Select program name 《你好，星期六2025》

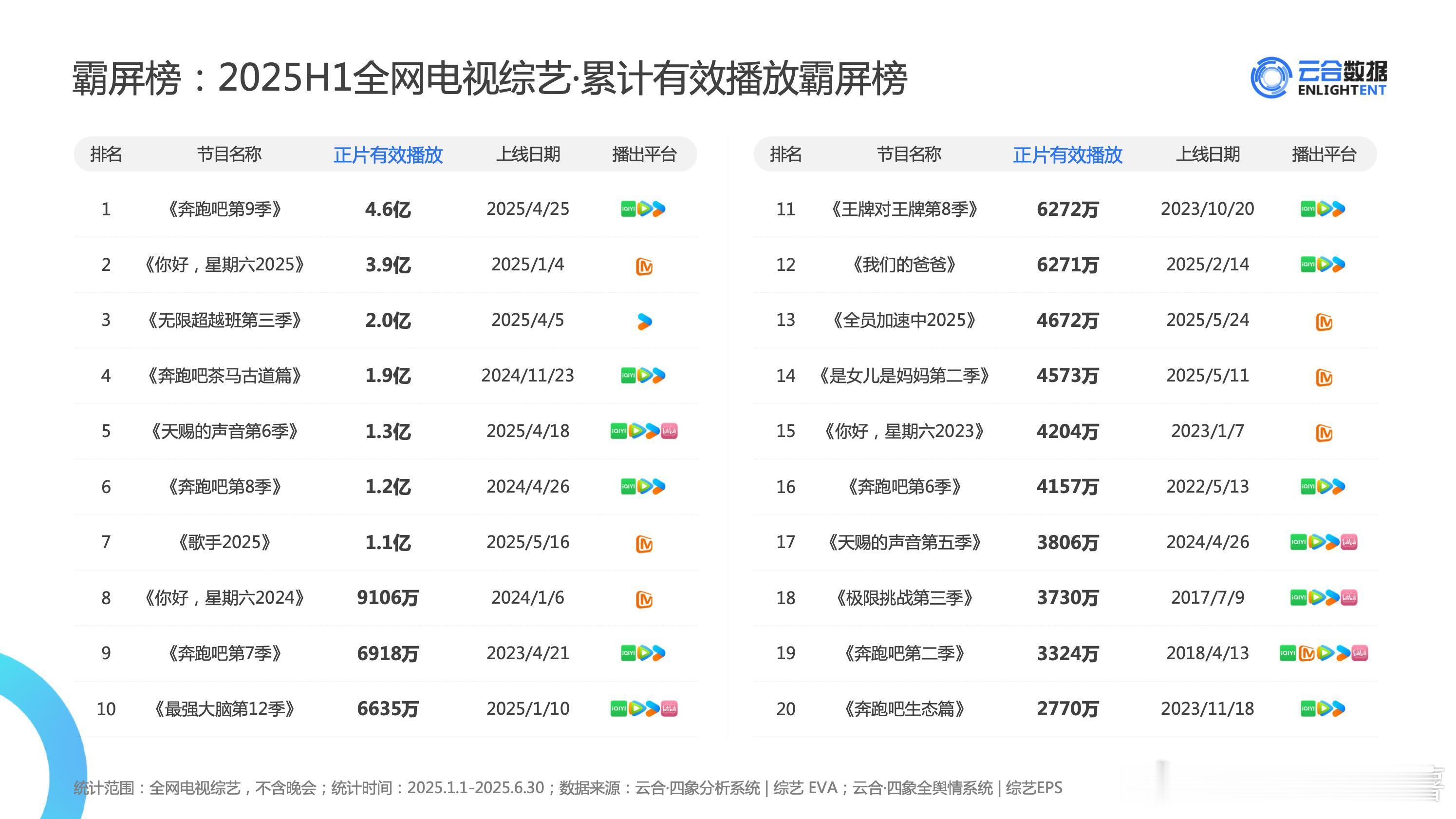[x=224, y=265]
